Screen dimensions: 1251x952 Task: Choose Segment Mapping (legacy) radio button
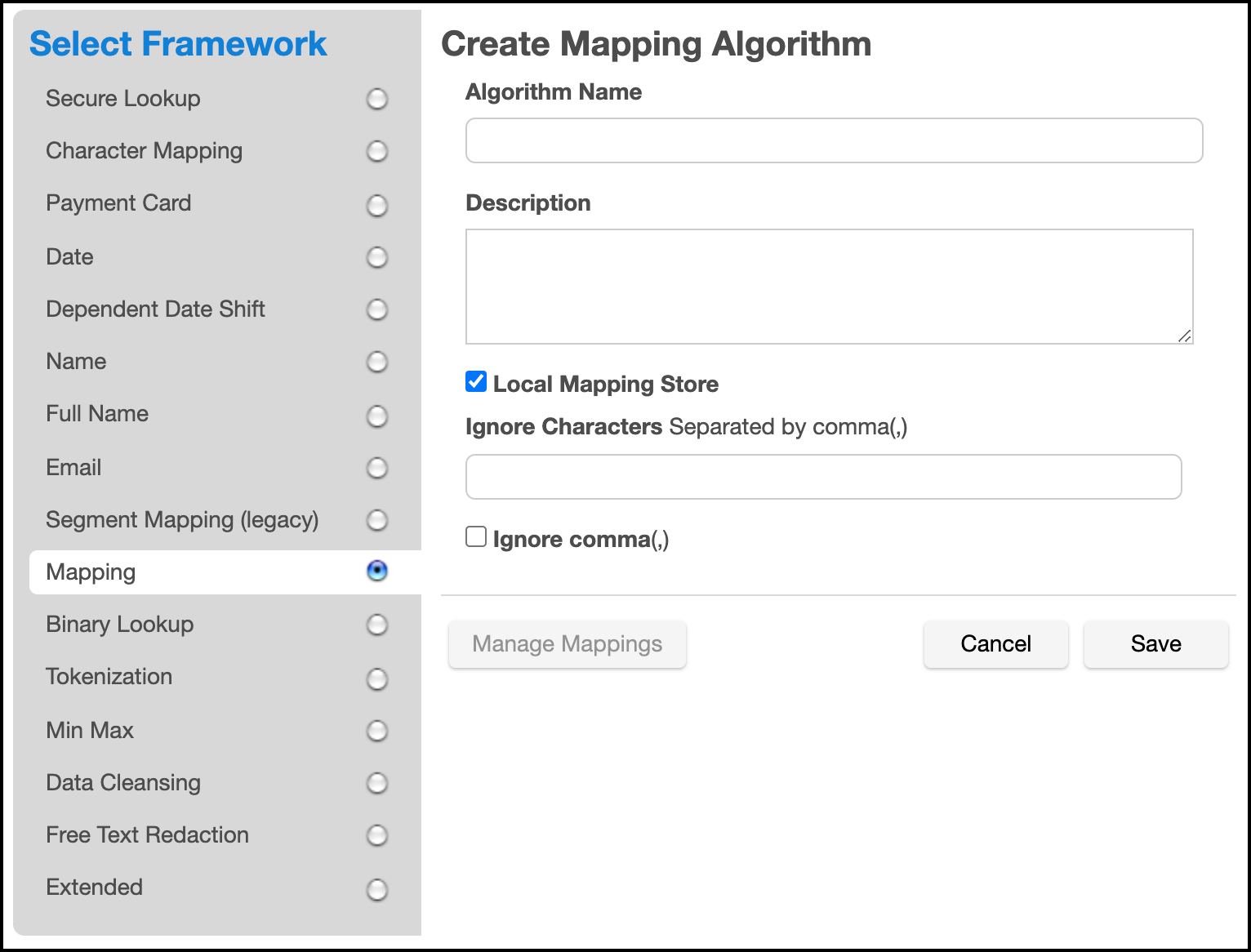coord(376,520)
